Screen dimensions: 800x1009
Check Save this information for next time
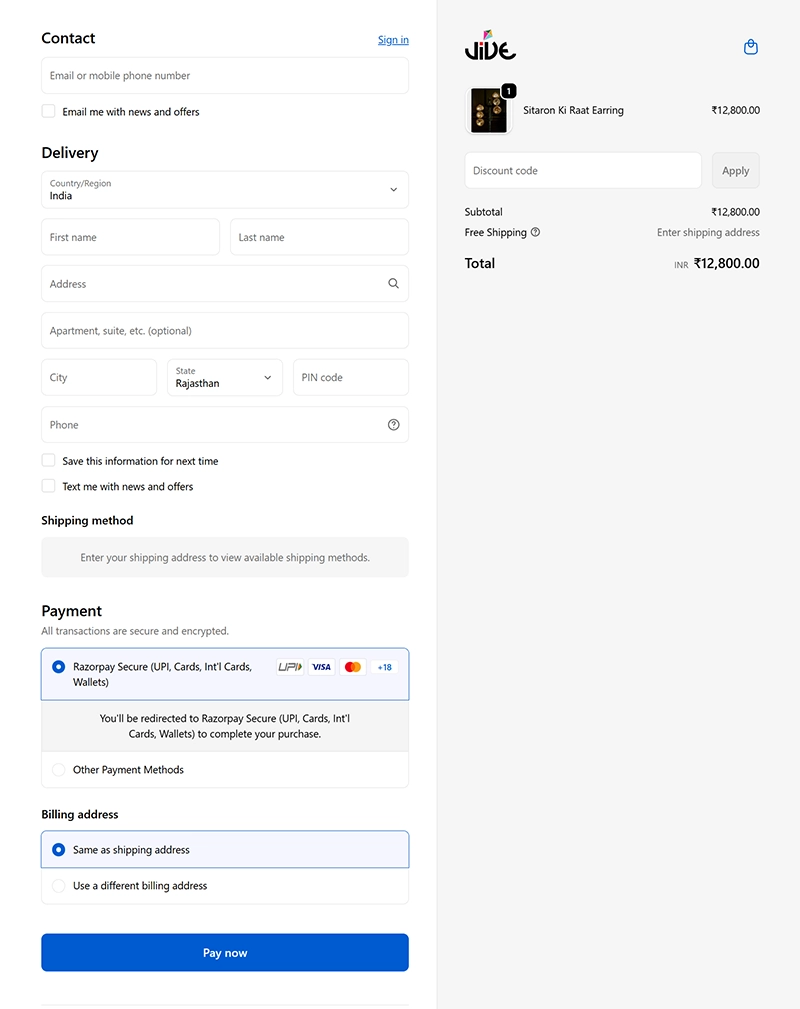[x=48, y=461]
